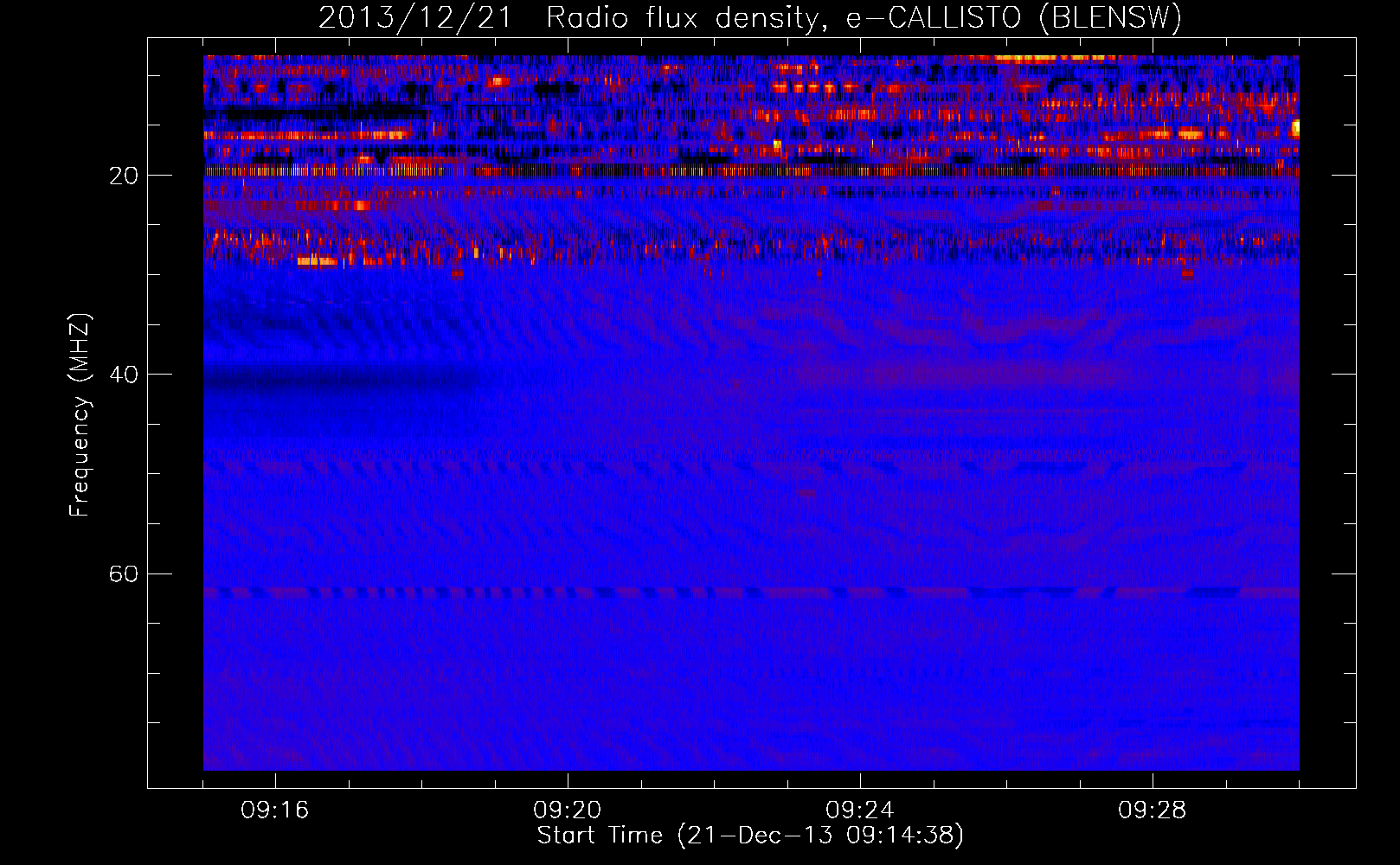Click the "Start Time (21-Dec-13 09:14:38)" label
This screenshot has width=1400, height=865.
tap(750, 836)
